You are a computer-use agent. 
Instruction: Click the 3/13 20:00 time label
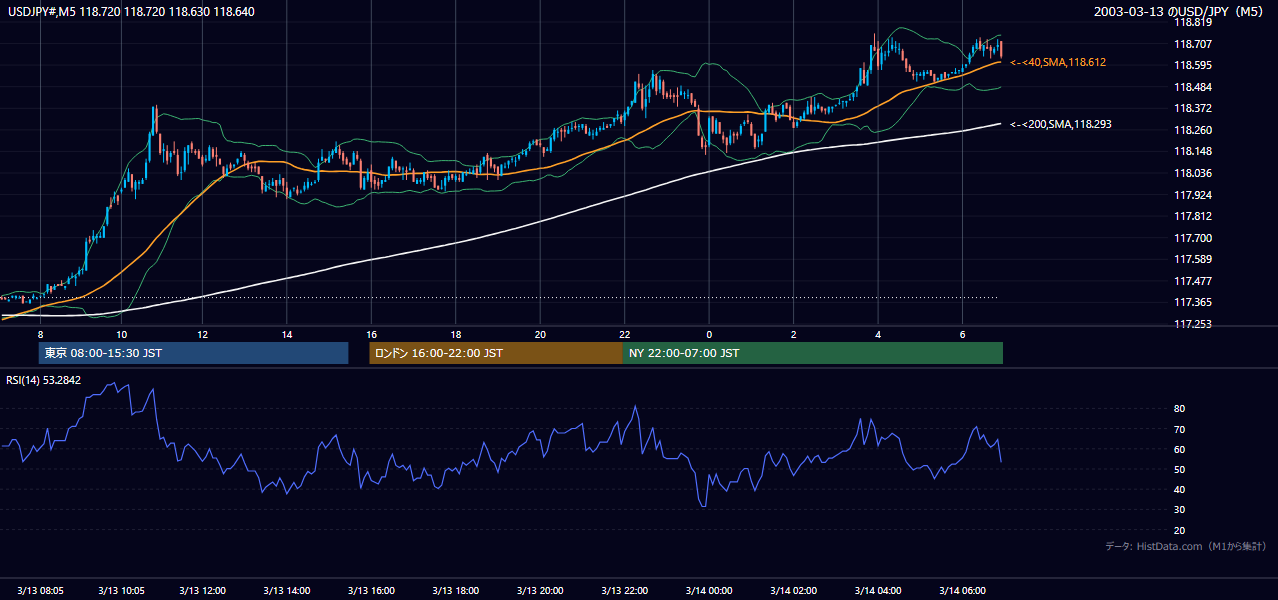coord(541,591)
